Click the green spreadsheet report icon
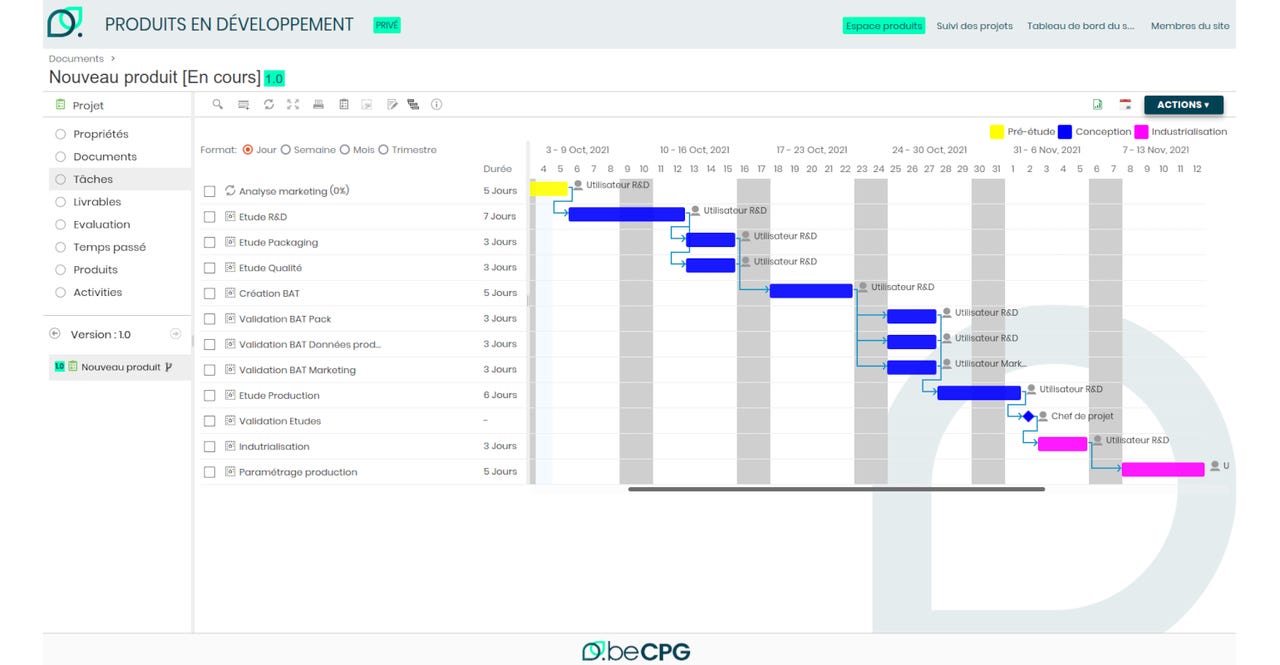 tap(1097, 104)
